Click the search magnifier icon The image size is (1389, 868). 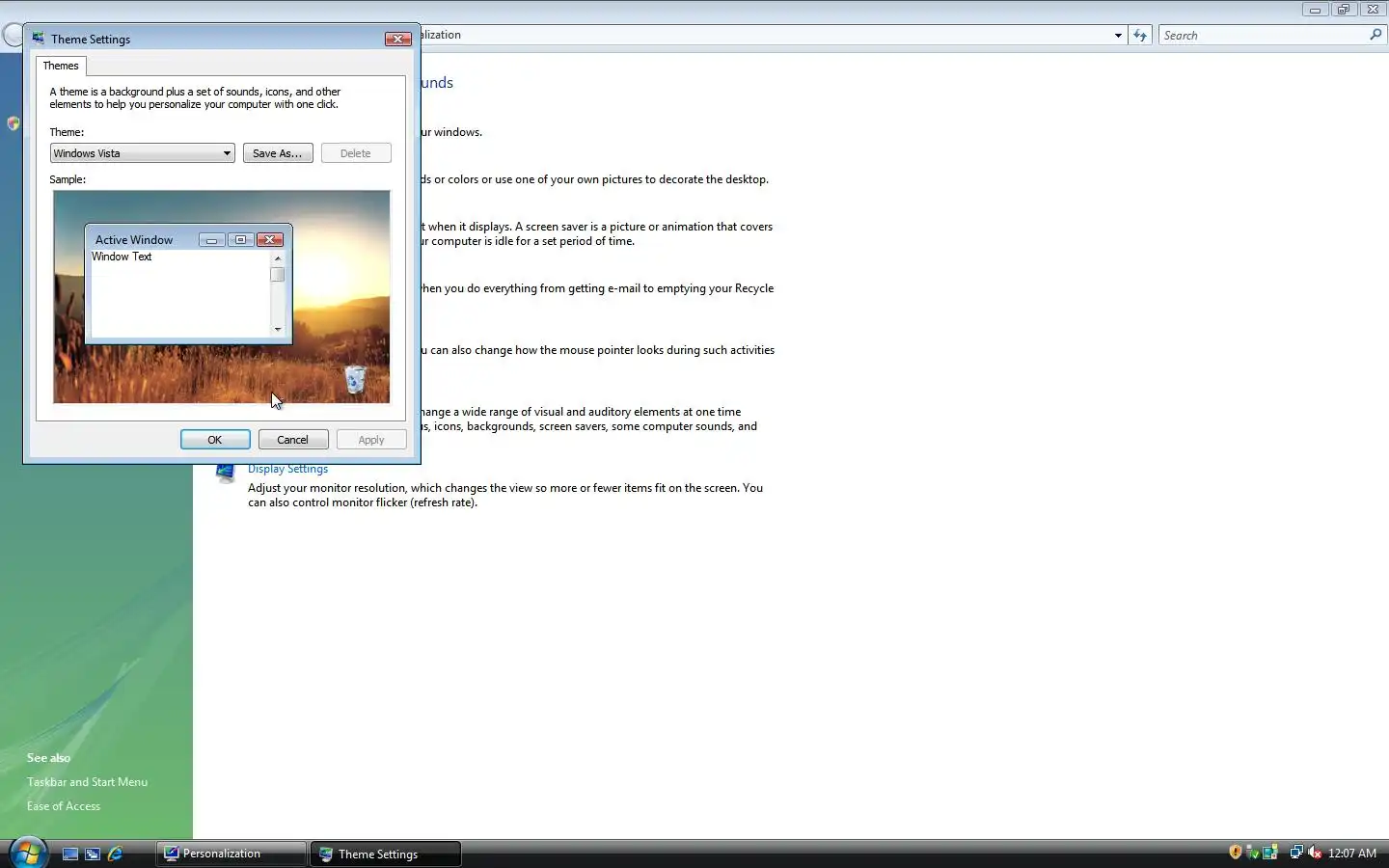tap(1375, 35)
